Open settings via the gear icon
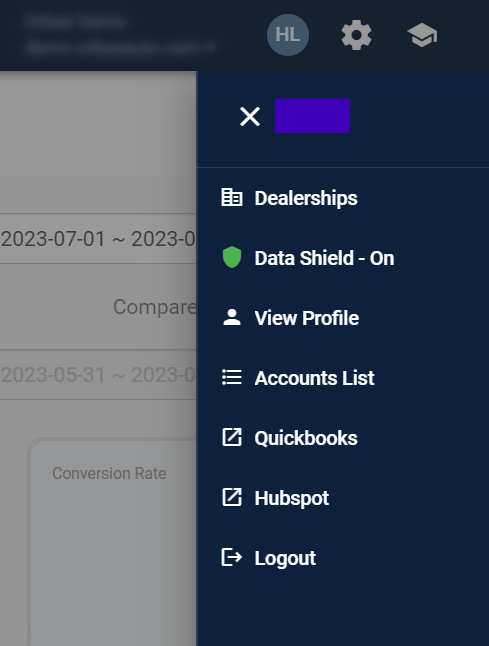Screen dimensions: 489x646 (356, 35)
